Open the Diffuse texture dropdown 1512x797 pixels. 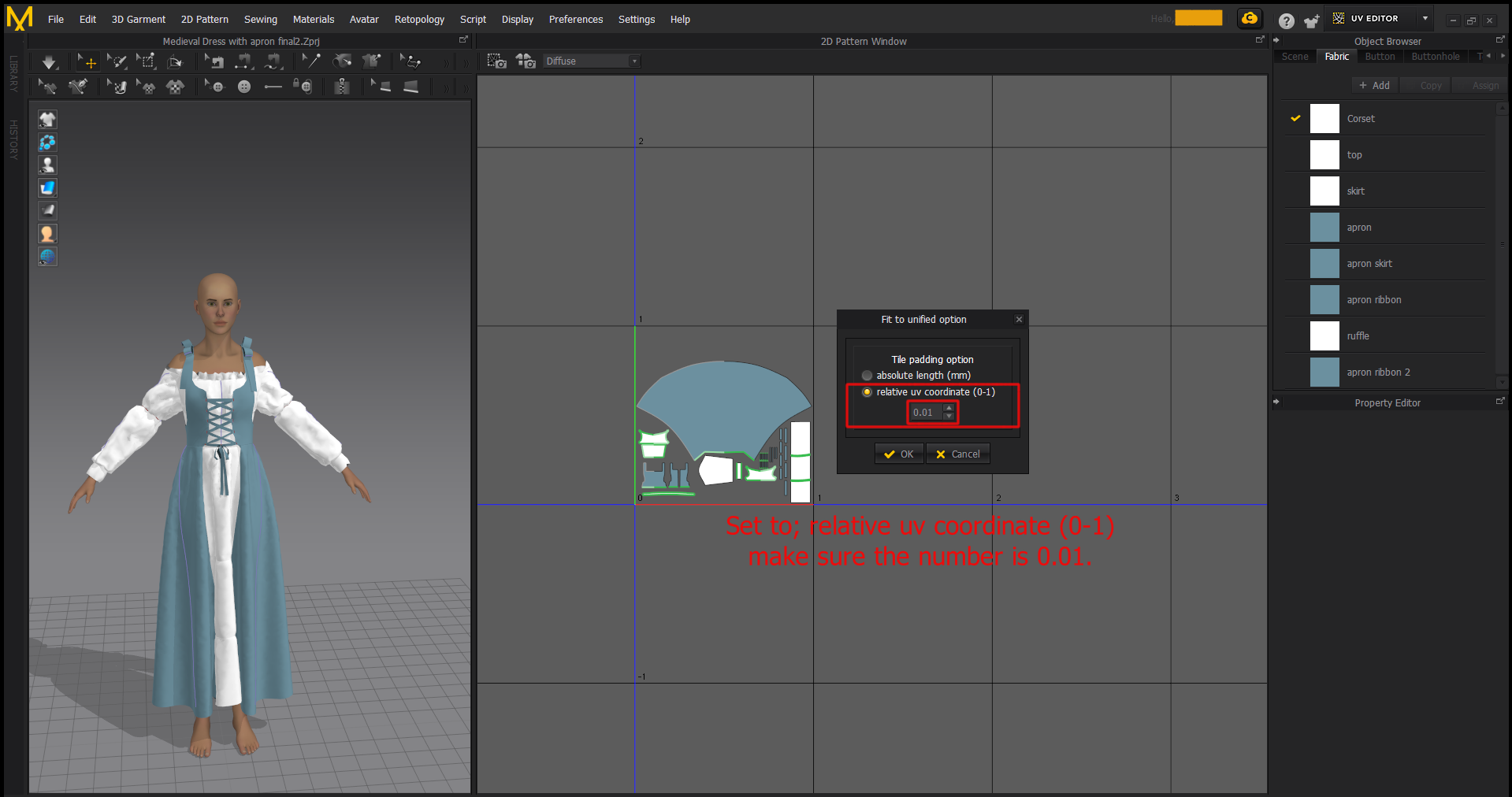(x=591, y=61)
